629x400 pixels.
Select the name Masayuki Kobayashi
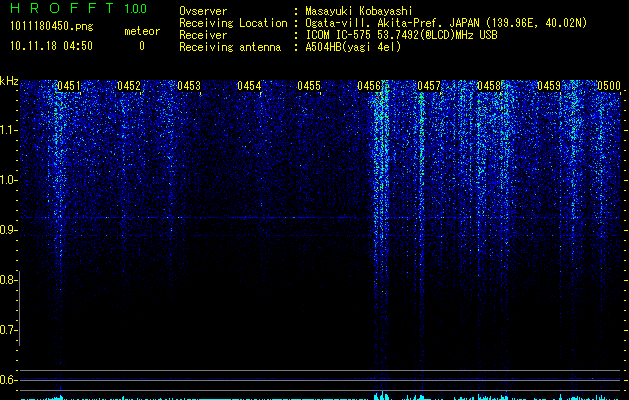coord(358,11)
